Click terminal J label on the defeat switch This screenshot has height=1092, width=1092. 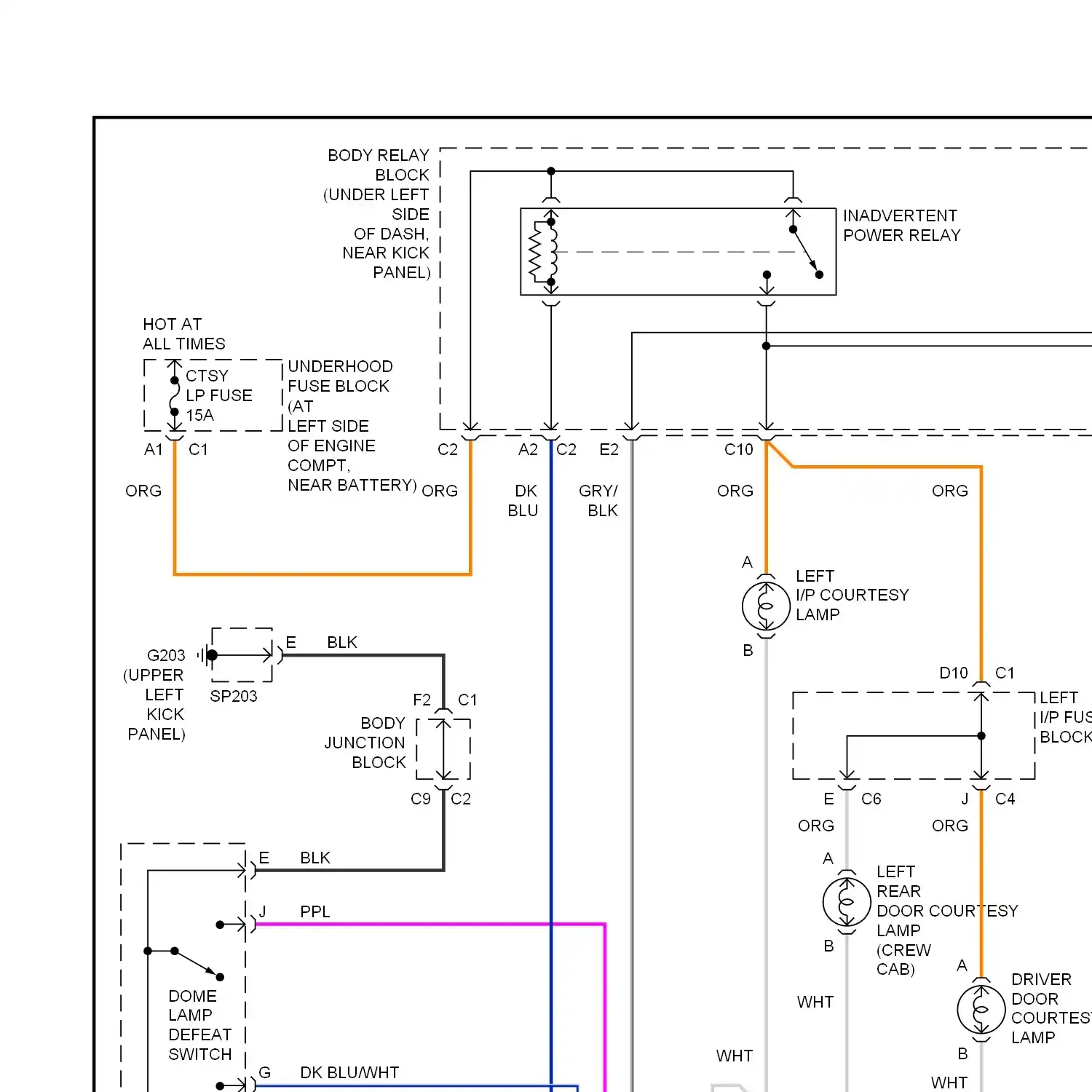tap(263, 911)
